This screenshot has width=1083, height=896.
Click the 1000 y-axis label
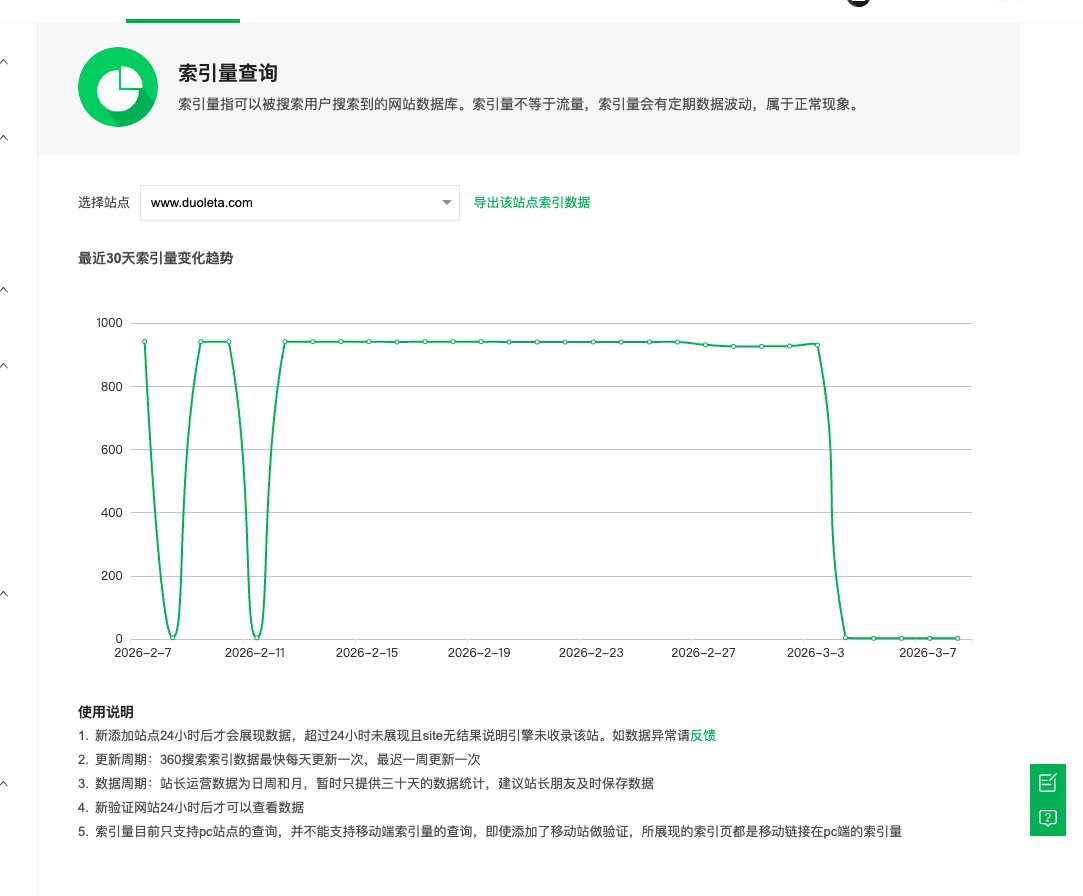point(109,323)
